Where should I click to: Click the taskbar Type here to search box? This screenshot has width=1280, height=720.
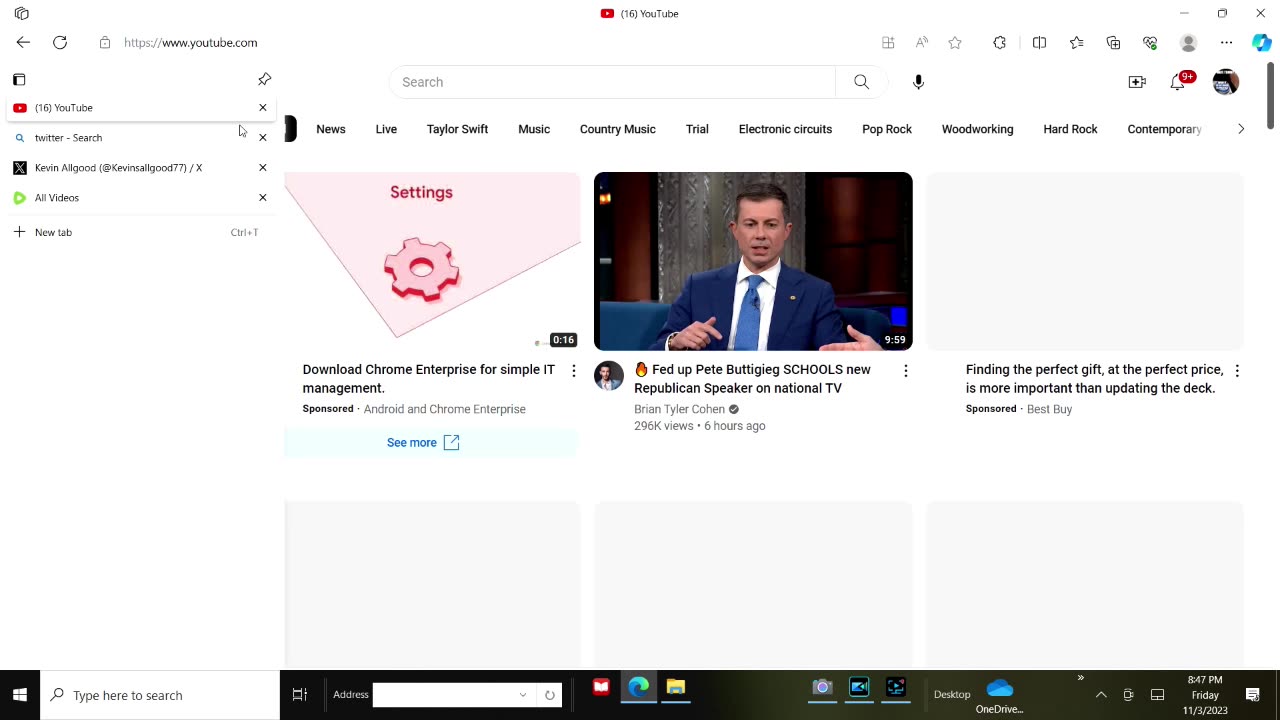(160, 695)
